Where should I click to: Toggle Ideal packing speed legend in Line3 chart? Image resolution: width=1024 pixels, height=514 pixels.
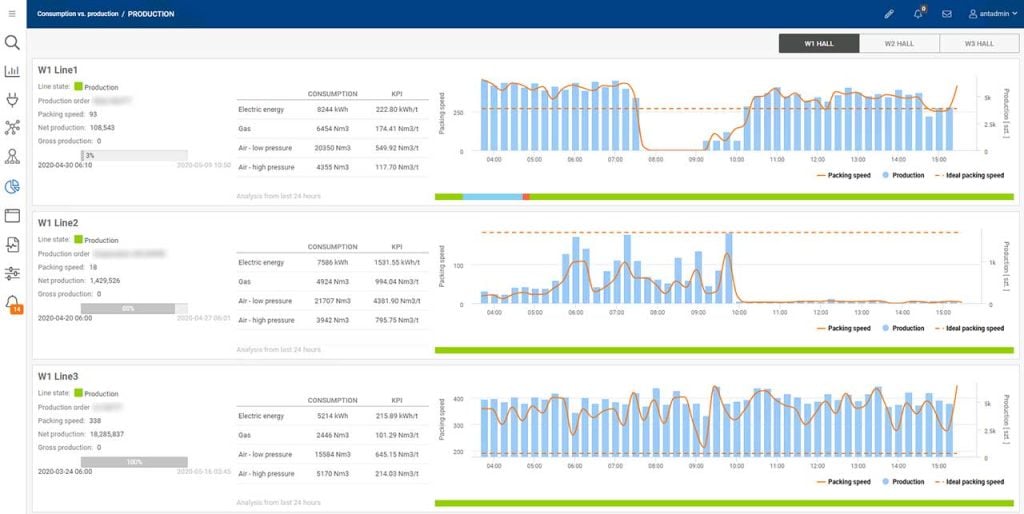pos(970,482)
